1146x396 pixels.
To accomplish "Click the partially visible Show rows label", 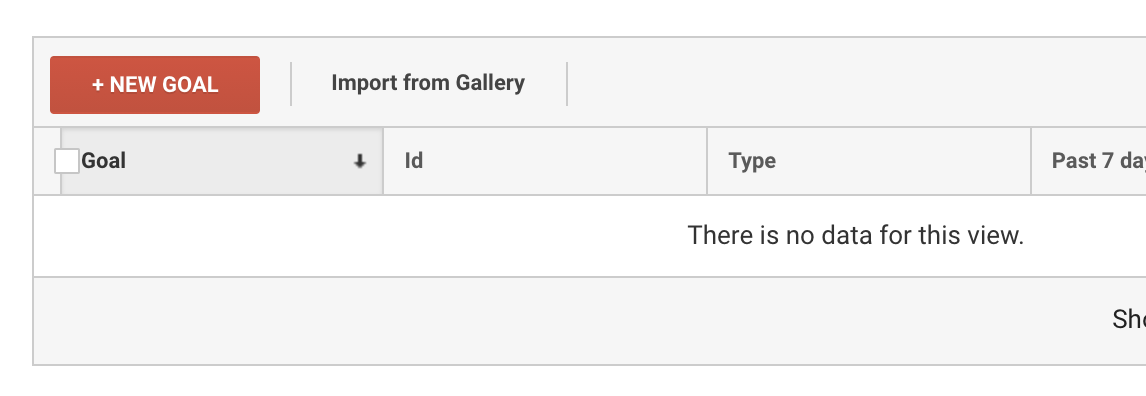I will [x=1129, y=319].
